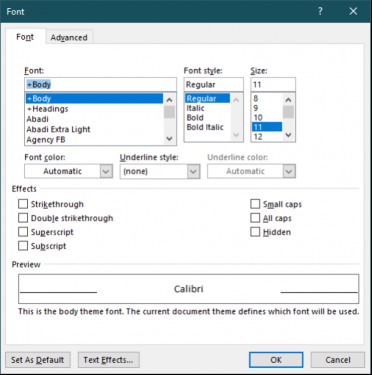372x375 pixels.
Task: Choose Abadi Extra Light font
Action: (94, 129)
